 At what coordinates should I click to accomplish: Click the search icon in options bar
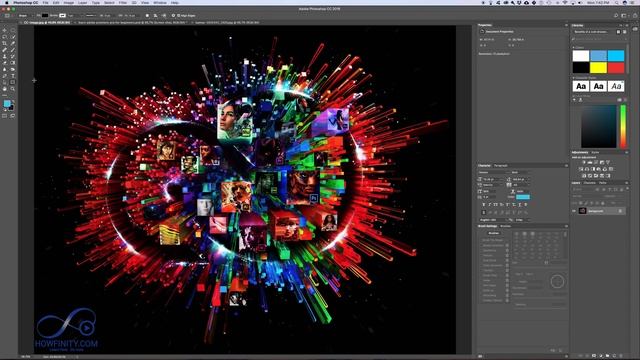tap(616, 16)
